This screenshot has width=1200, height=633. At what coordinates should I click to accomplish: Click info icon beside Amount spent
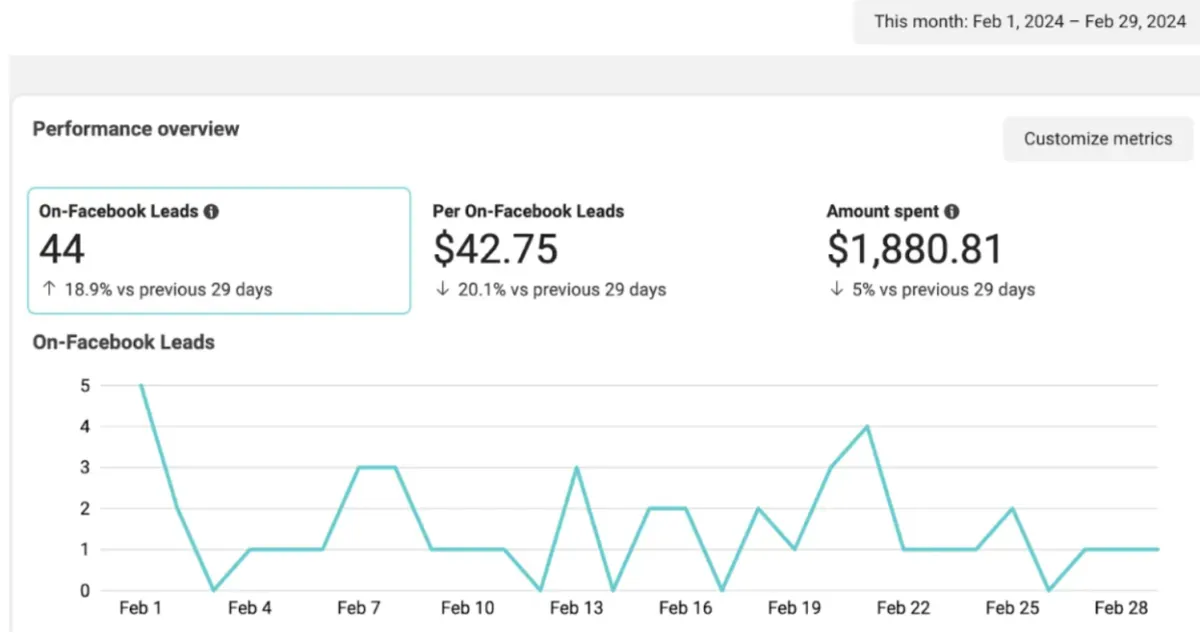click(x=952, y=212)
